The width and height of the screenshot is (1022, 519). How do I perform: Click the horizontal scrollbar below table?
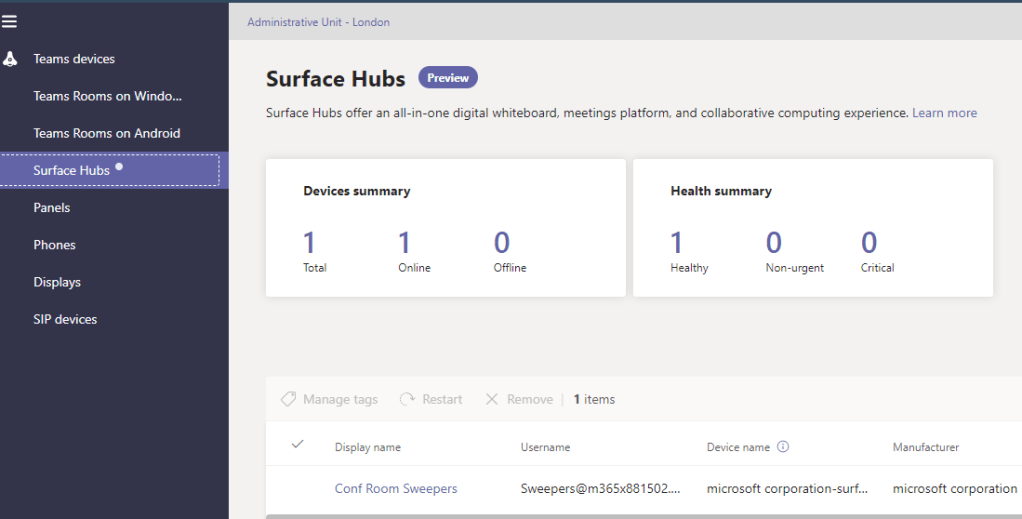(x=640, y=516)
